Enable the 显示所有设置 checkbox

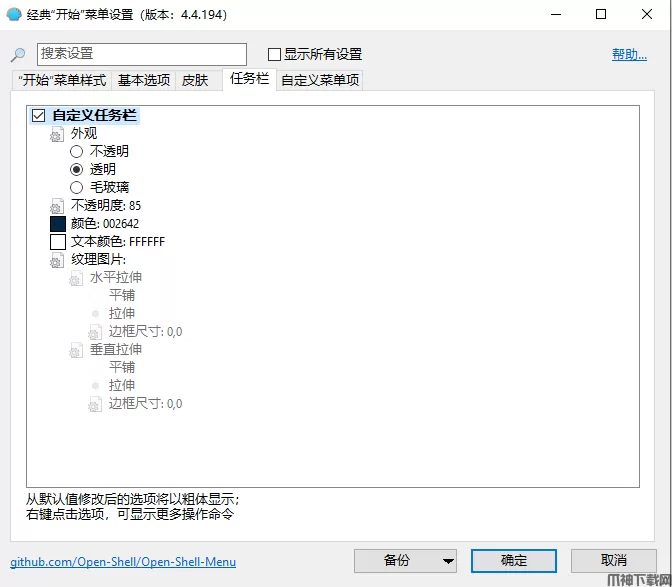point(274,54)
